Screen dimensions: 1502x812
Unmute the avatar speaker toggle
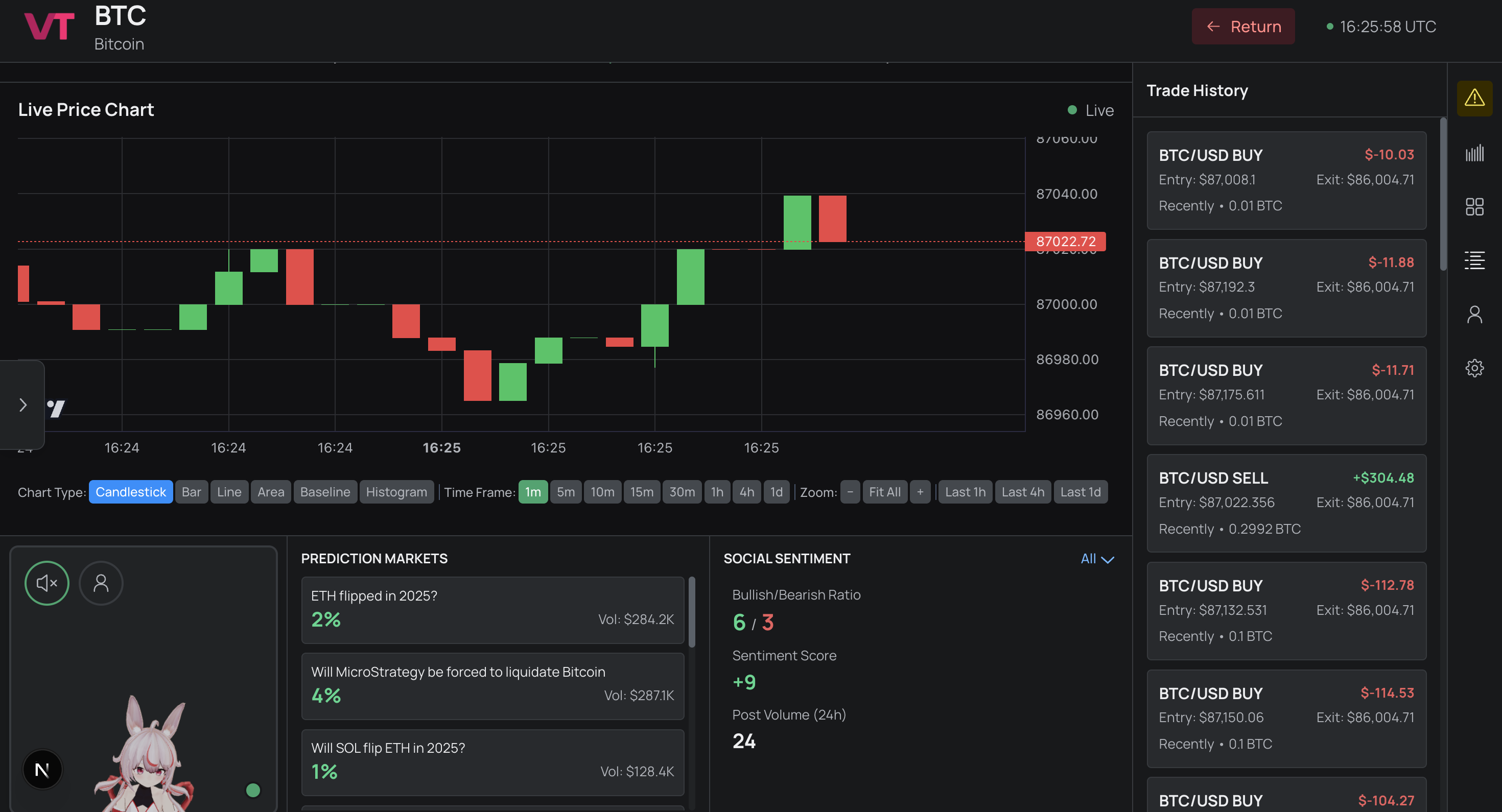[46, 583]
